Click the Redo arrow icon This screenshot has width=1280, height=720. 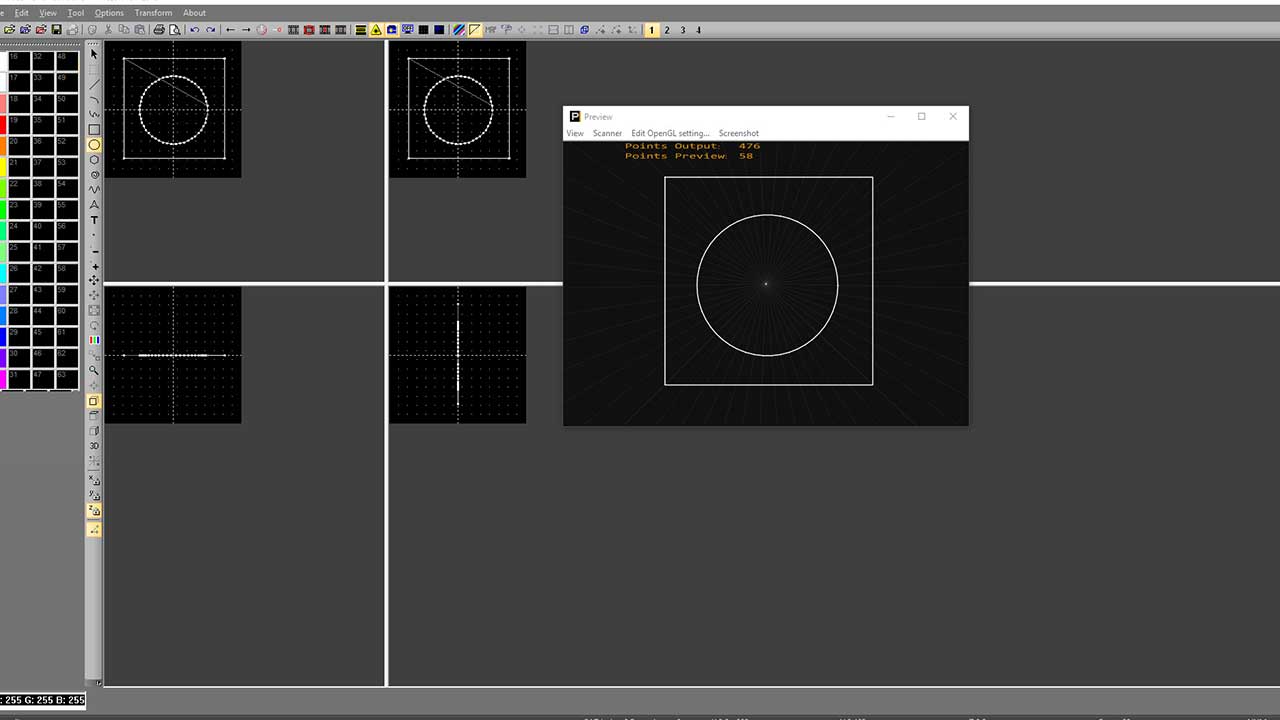coord(210,30)
